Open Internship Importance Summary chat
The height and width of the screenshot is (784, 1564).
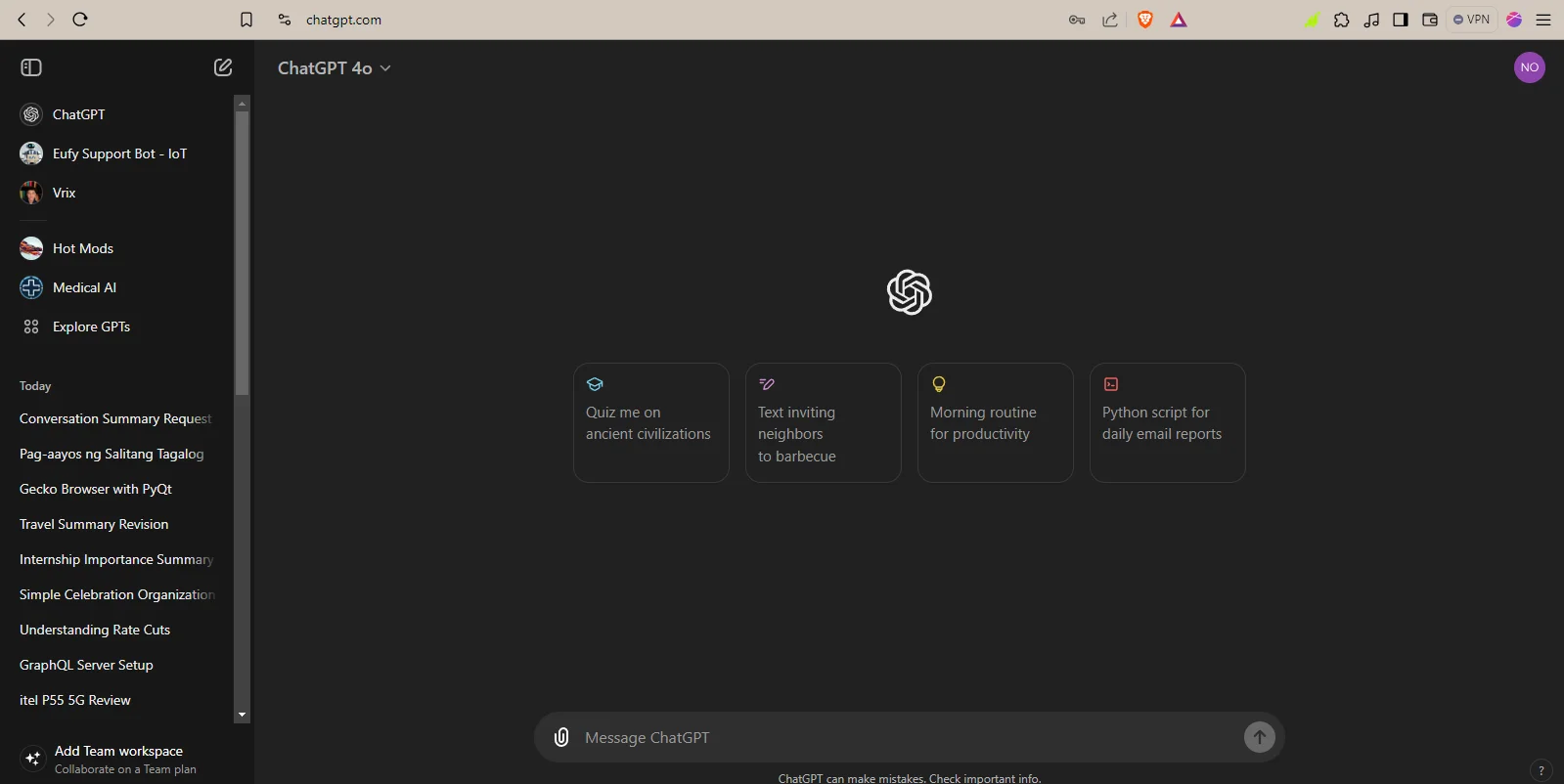(x=117, y=559)
